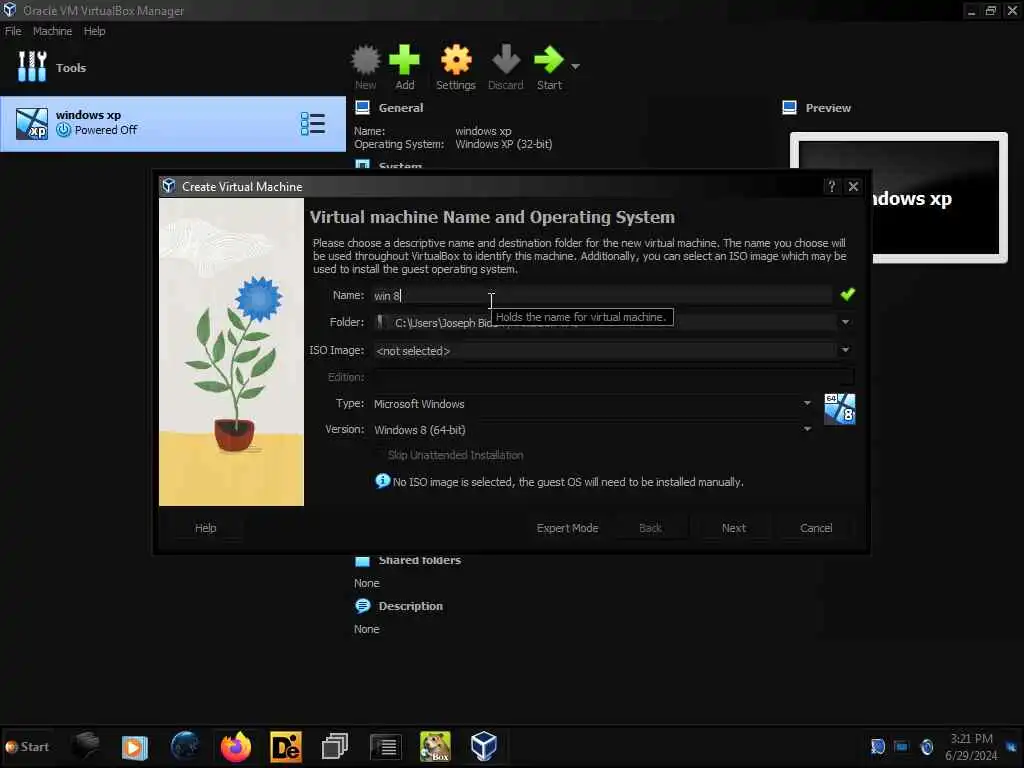Click the Preview section icon
Screen dimensions: 1024x768
pos(790,108)
